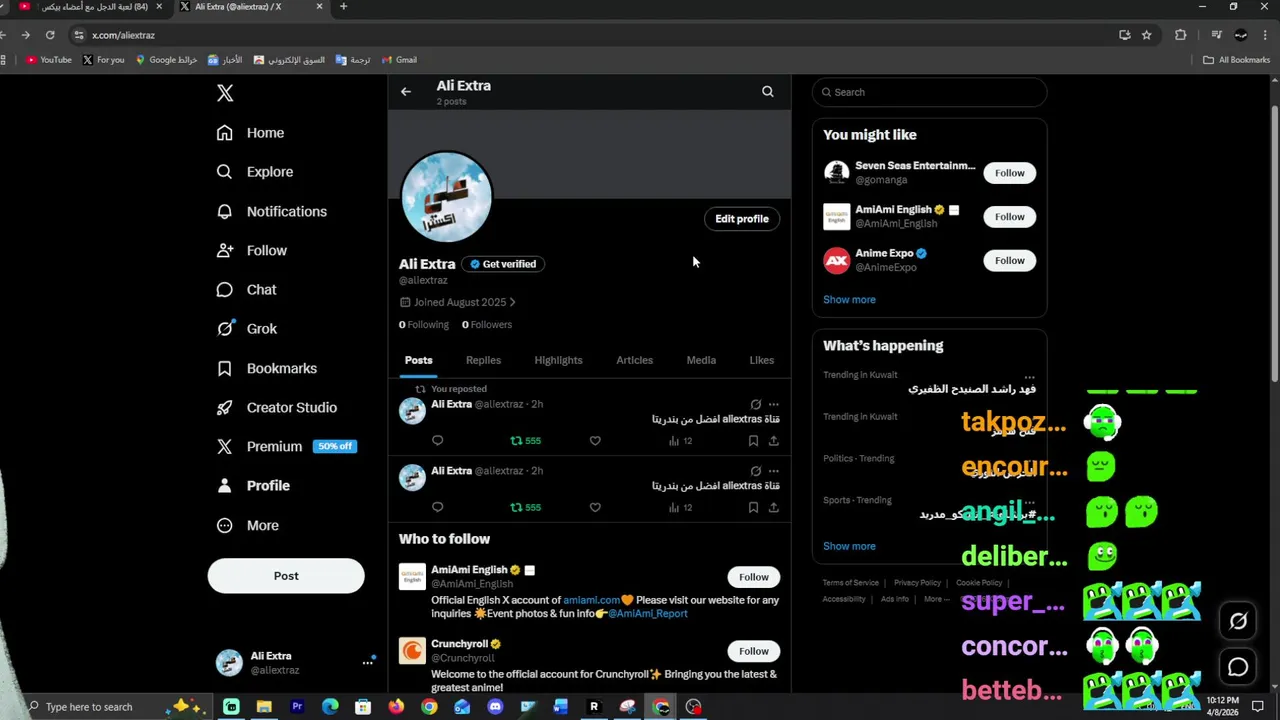Screen dimensions: 1280x720
Task: Open All Bookmarks folder
Action: 1236,60
